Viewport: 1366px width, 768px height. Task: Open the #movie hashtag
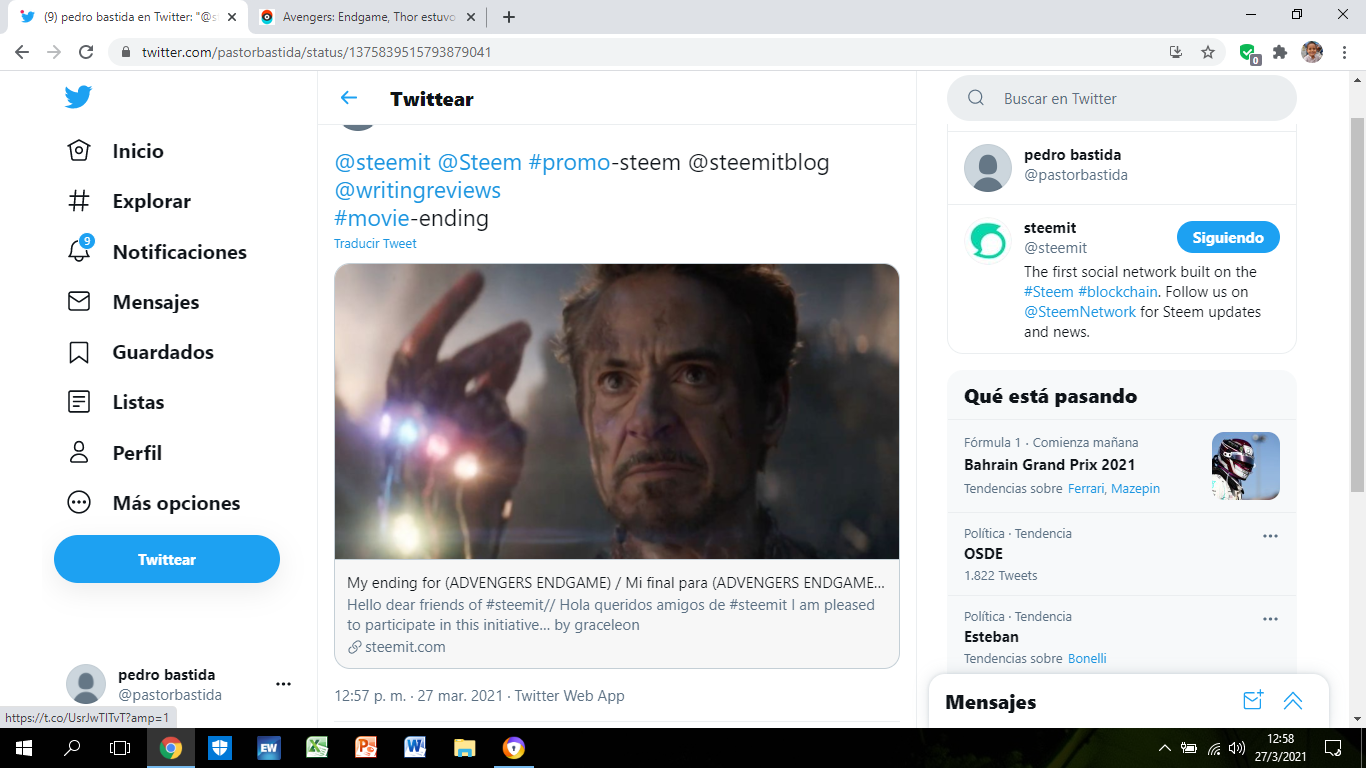click(372, 218)
